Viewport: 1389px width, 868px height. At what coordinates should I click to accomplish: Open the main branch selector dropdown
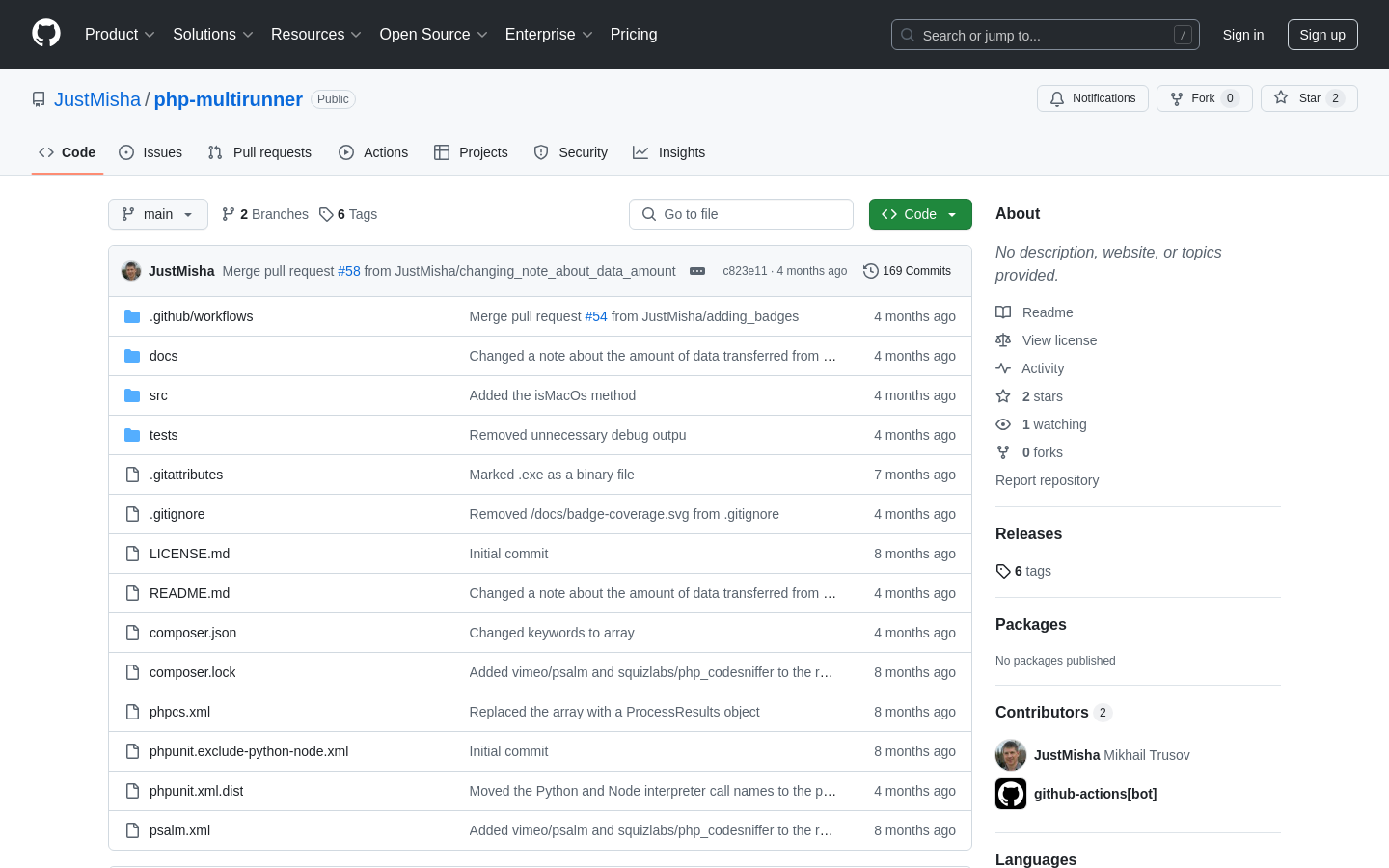(158, 214)
